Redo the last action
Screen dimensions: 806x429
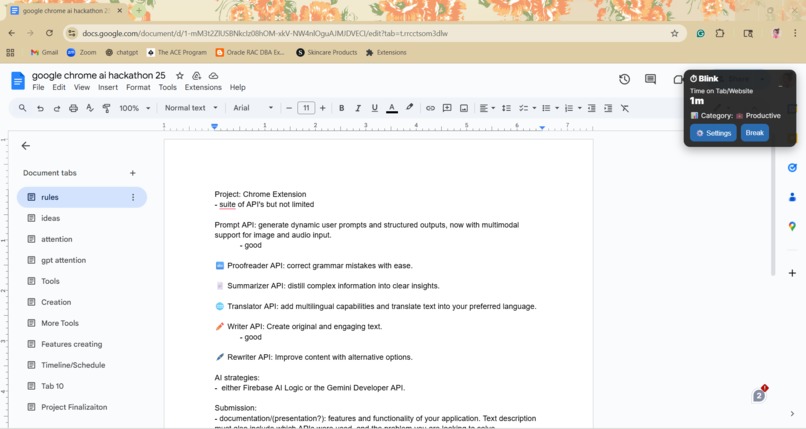point(57,108)
